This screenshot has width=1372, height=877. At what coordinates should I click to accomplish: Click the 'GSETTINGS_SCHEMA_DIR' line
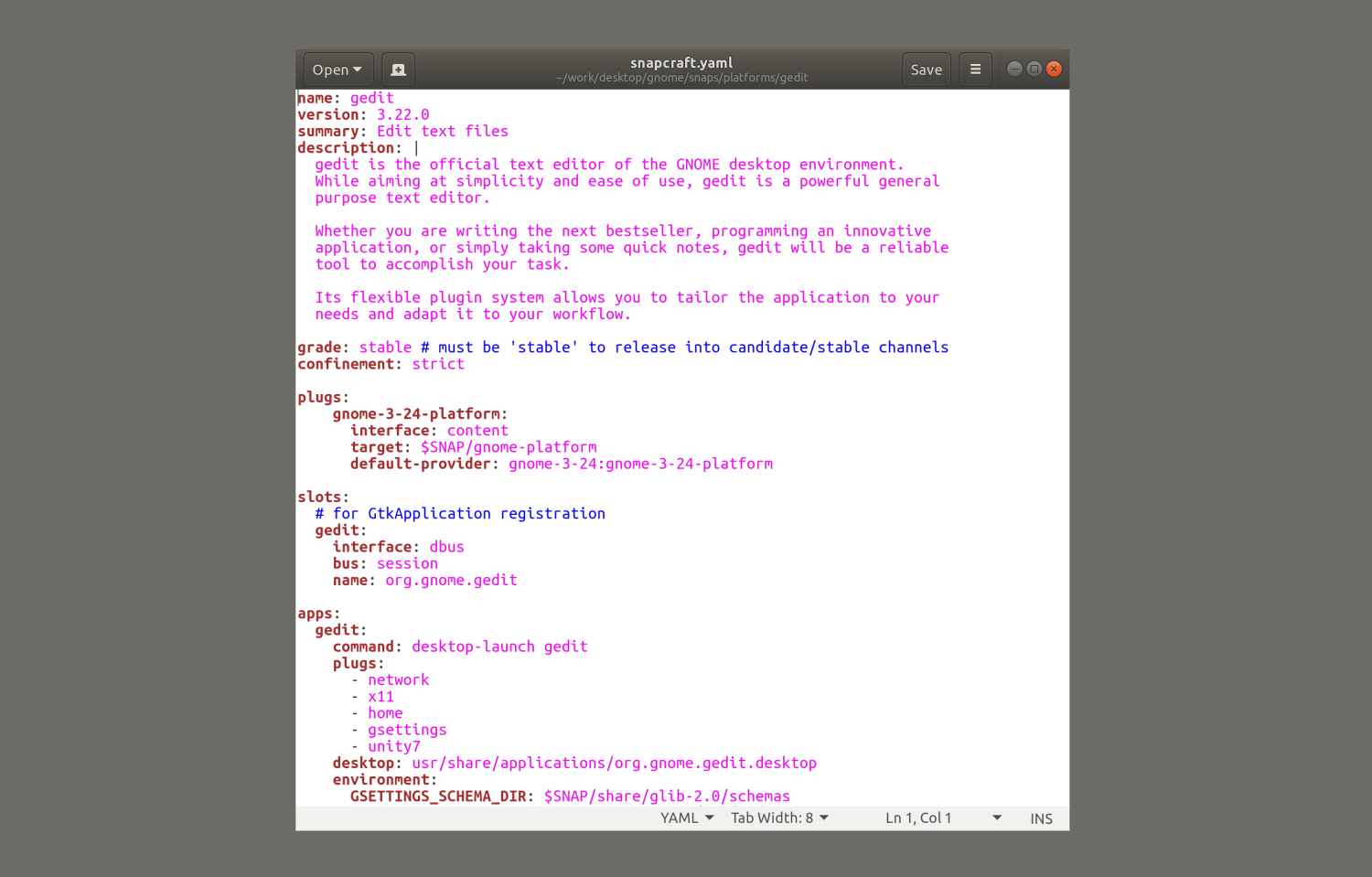(x=570, y=797)
